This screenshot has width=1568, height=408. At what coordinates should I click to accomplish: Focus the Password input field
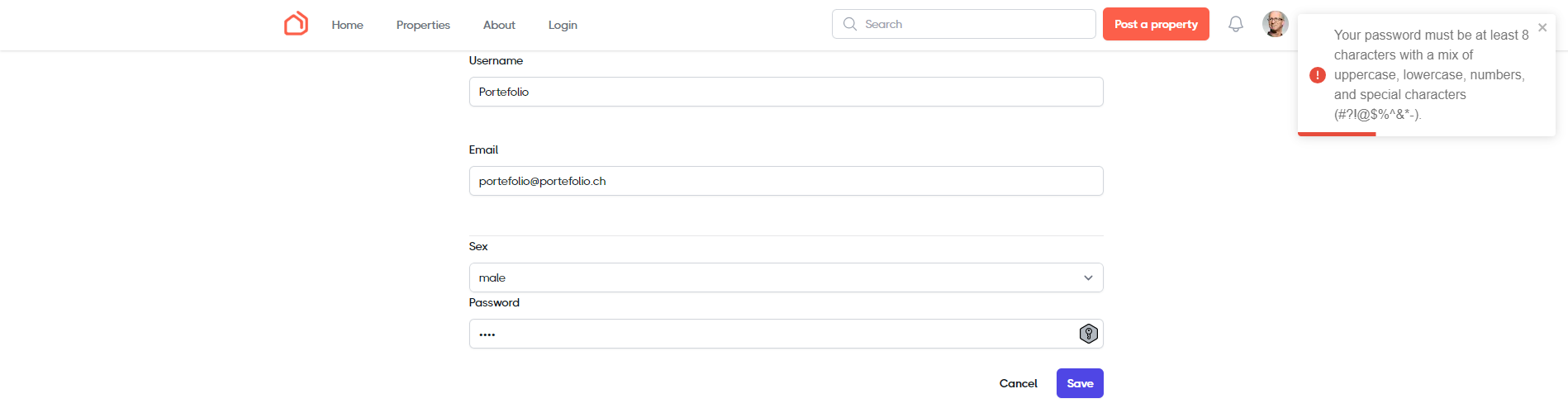click(x=768, y=334)
